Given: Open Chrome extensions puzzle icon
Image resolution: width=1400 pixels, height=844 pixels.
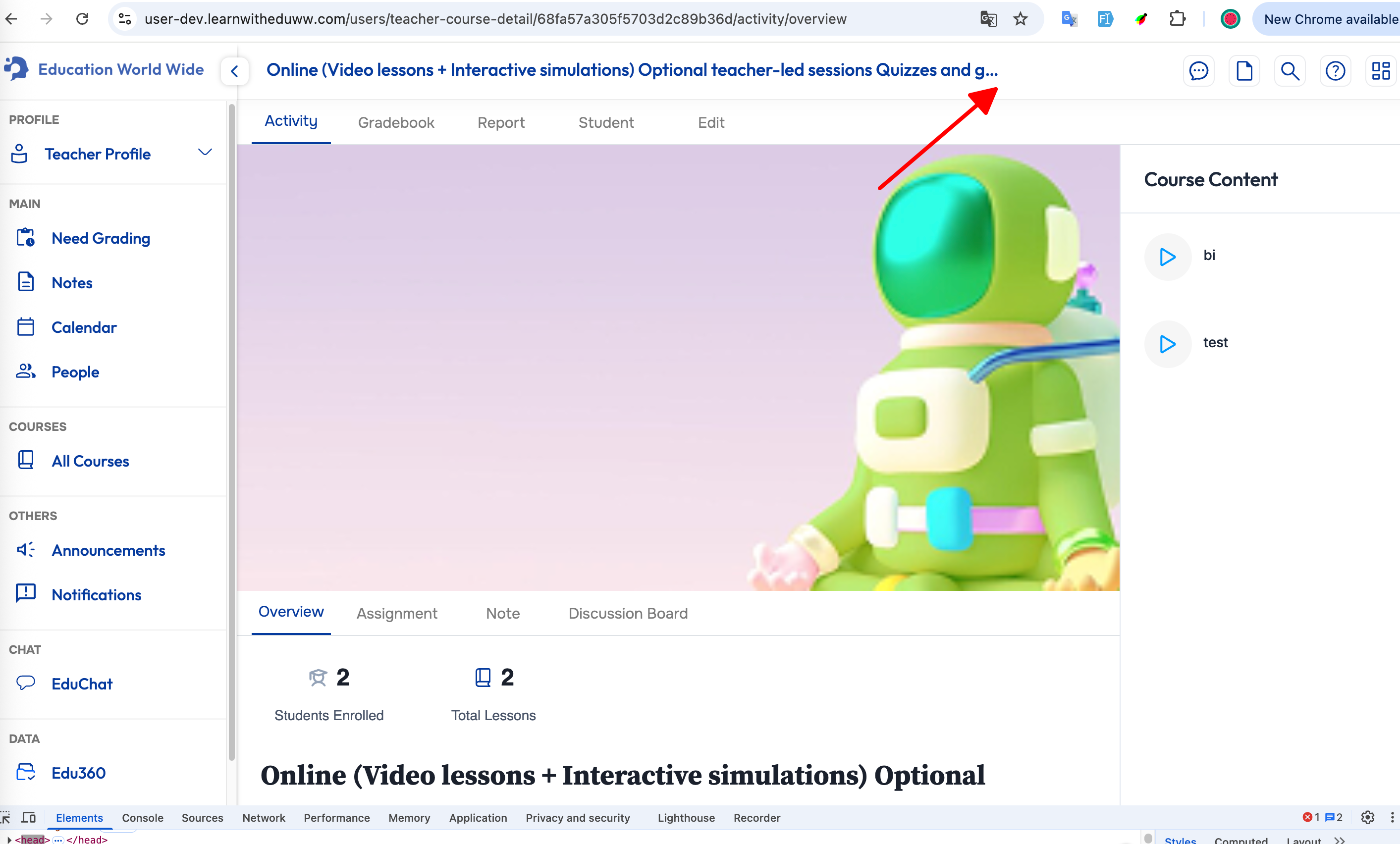Looking at the screenshot, I should coord(1177,19).
